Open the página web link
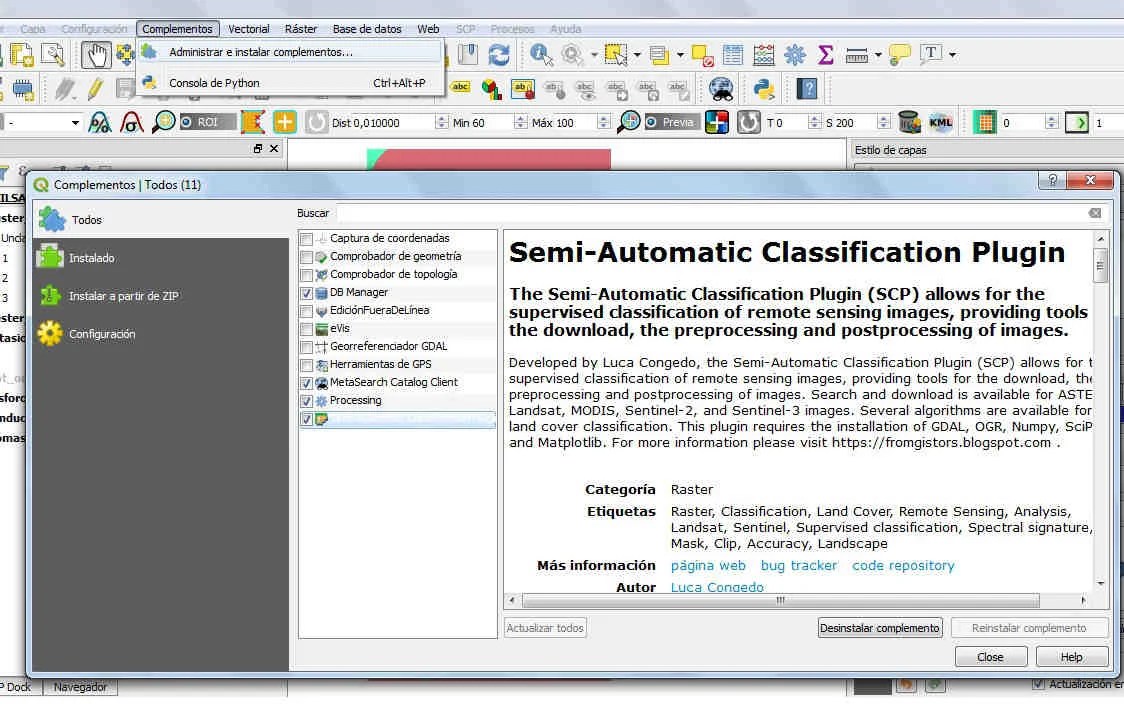The width and height of the screenshot is (1124, 708). tap(708, 565)
